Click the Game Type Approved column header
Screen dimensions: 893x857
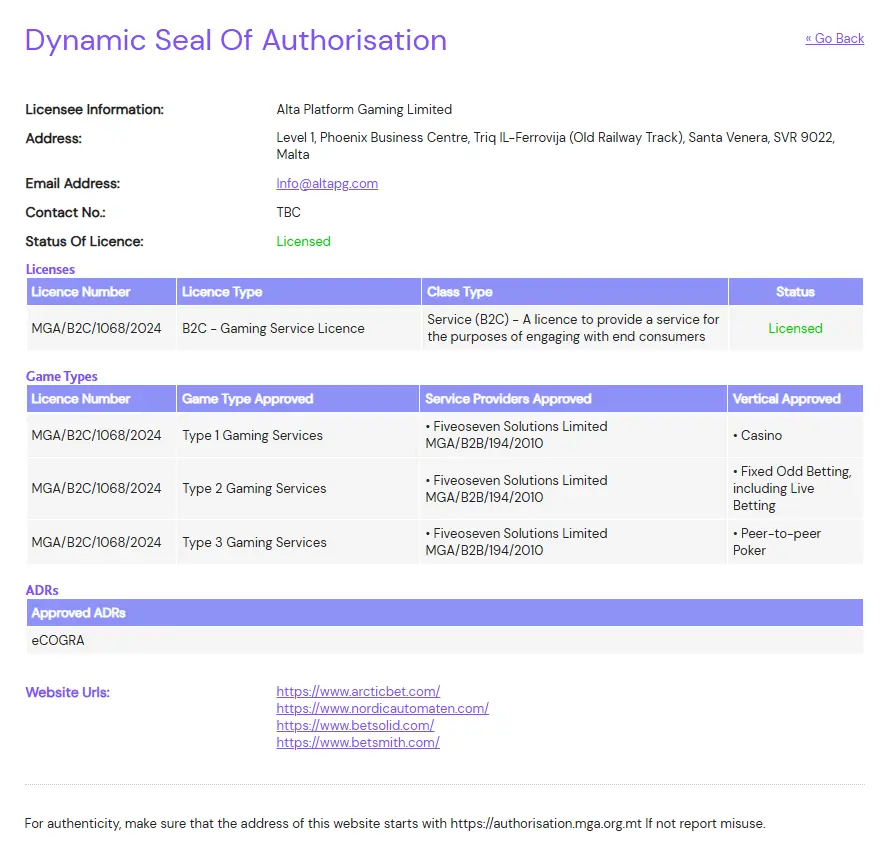coord(247,399)
